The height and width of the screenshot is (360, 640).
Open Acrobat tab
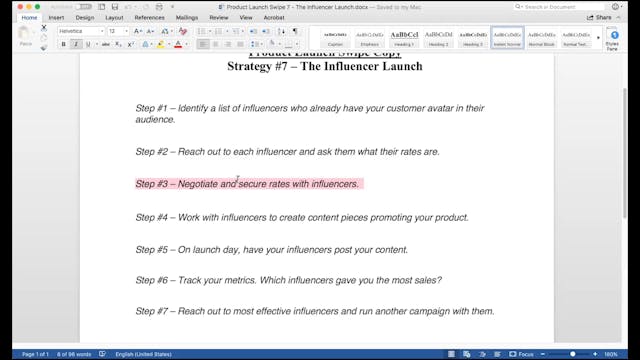coord(274,18)
